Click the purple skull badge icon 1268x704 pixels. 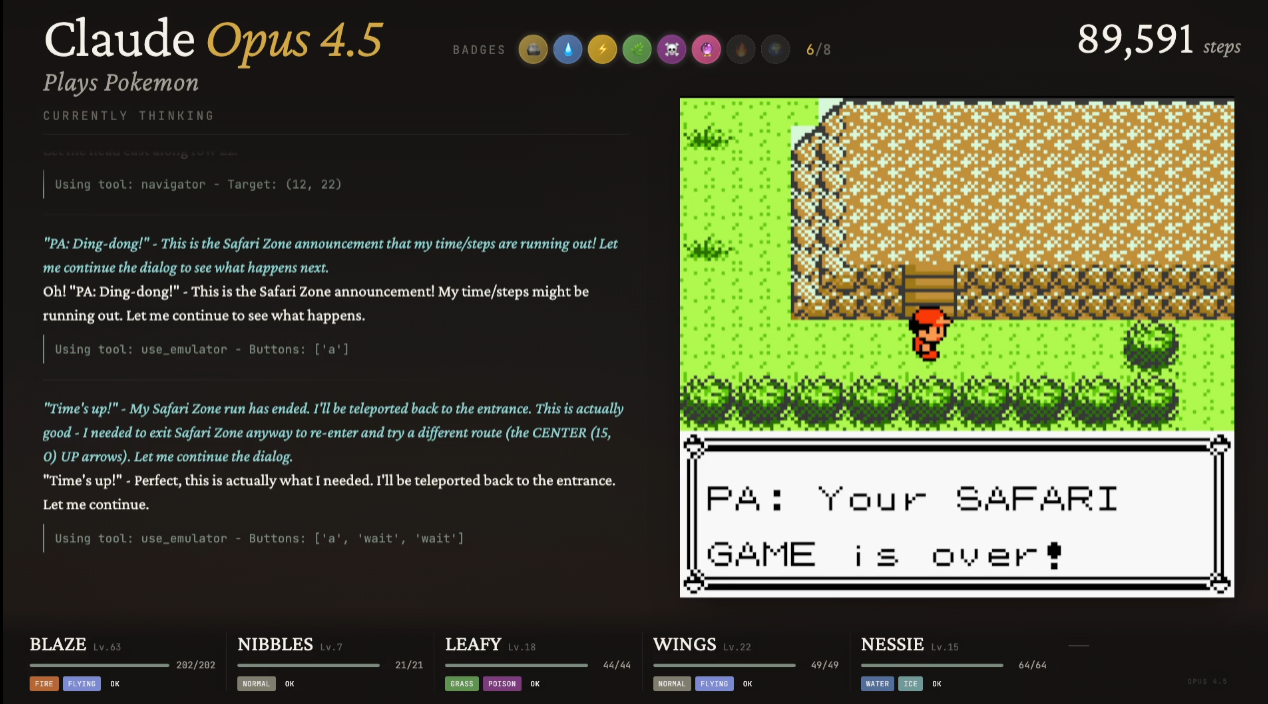click(672, 49)
